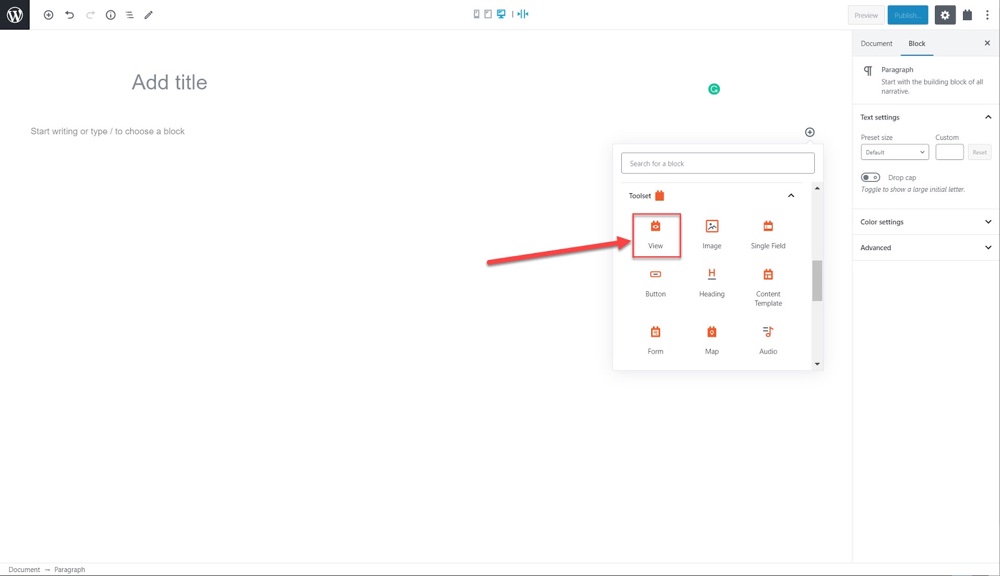Insert the Toolset Map block
1000x576 pixels.
[x=712, y=341]
